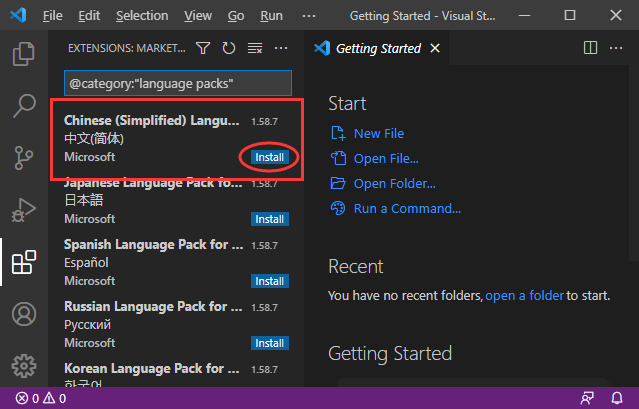The image size is (639, 409).
Task: Open notifications bell in status bar
Action: click(616, 398)
